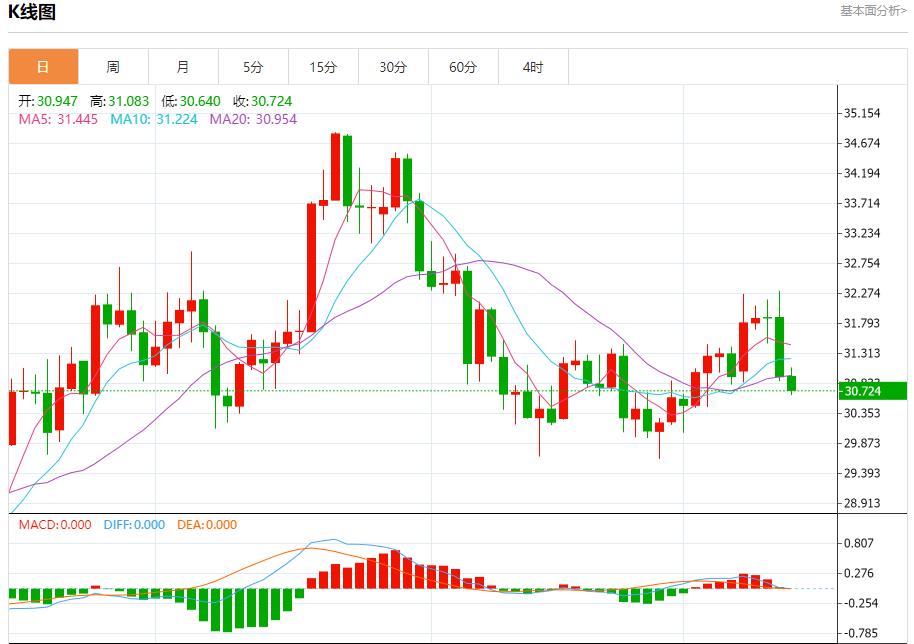Choose the 60分 interval tab
This screenshot has width=914, height=644.
point(463,67)
